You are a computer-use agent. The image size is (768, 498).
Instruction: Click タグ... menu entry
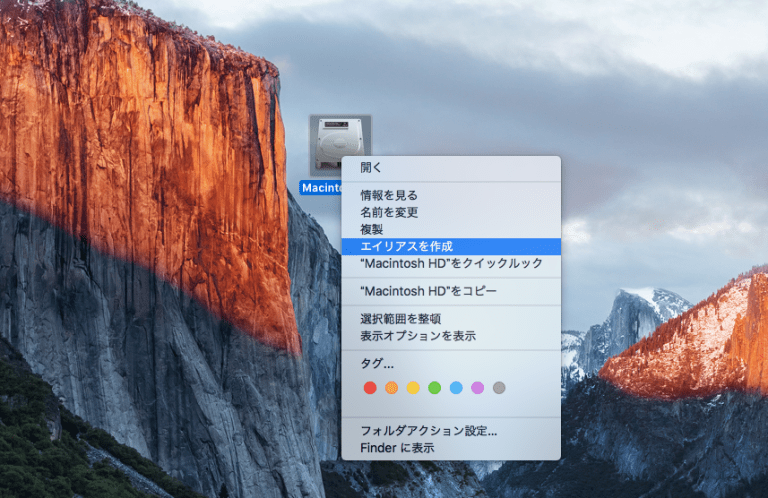point(451,363)
